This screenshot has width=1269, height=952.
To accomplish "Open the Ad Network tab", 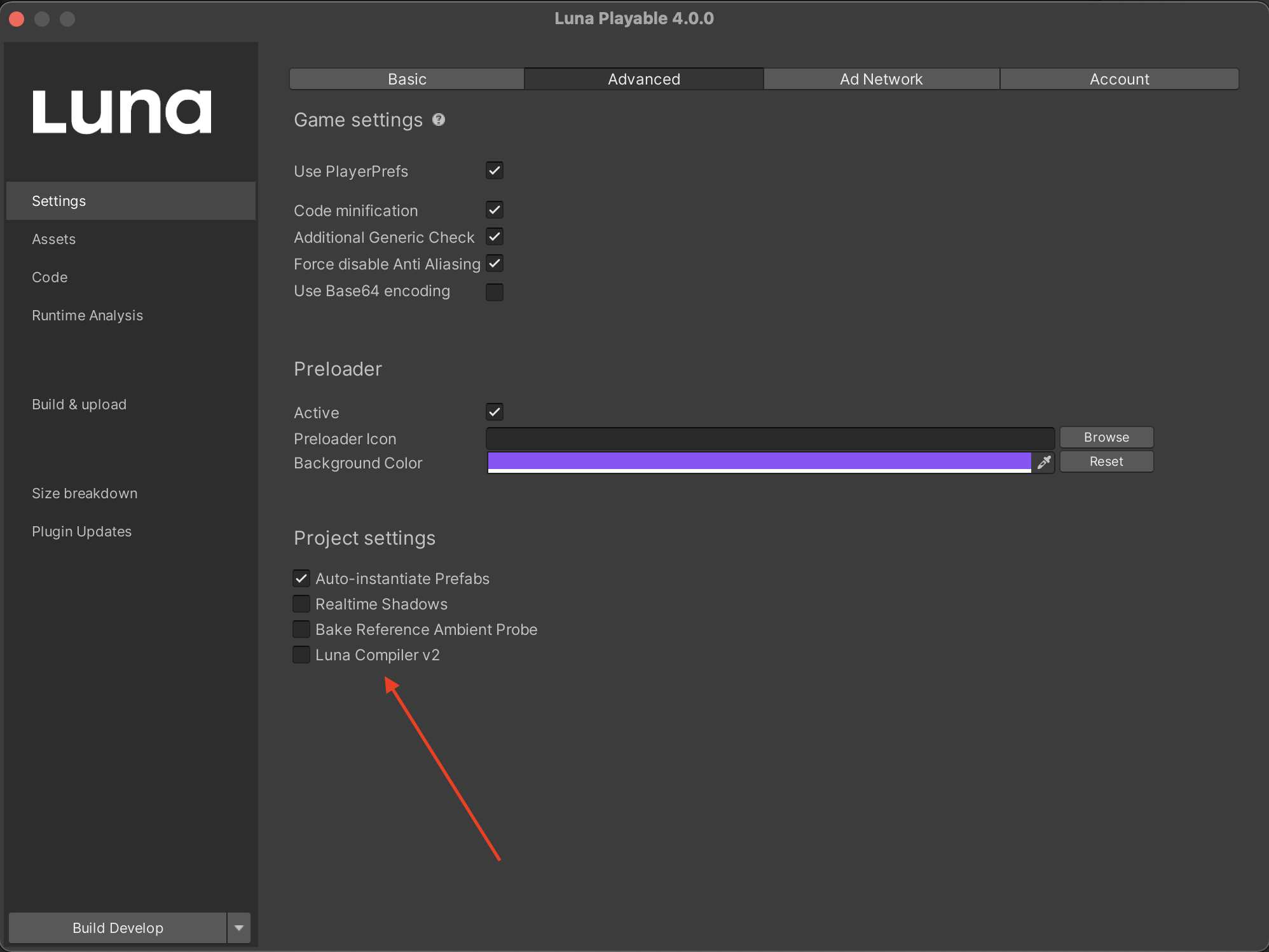I will click(881, 79).
